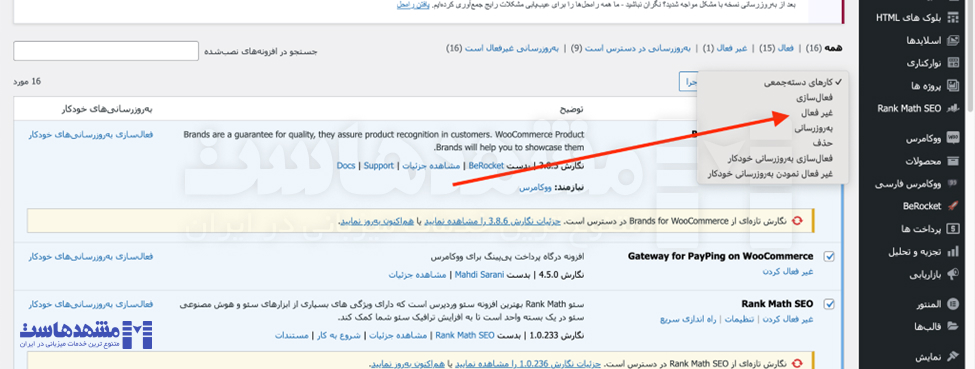Choose فعال‌سازی from the bulk actions list
The width and height of the screenshot is (975, 369).
[x=814, y=98]
